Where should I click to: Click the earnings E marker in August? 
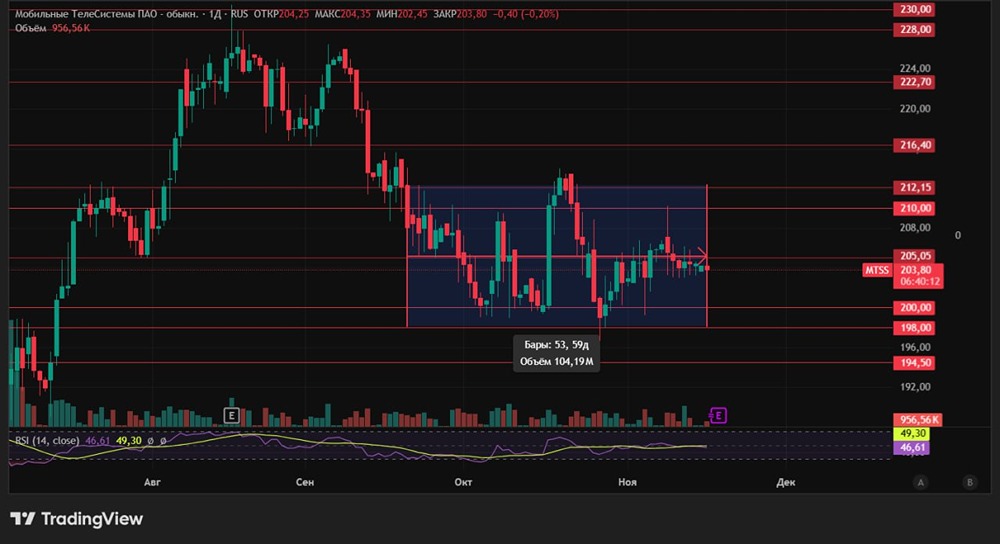tap(232, 416)
